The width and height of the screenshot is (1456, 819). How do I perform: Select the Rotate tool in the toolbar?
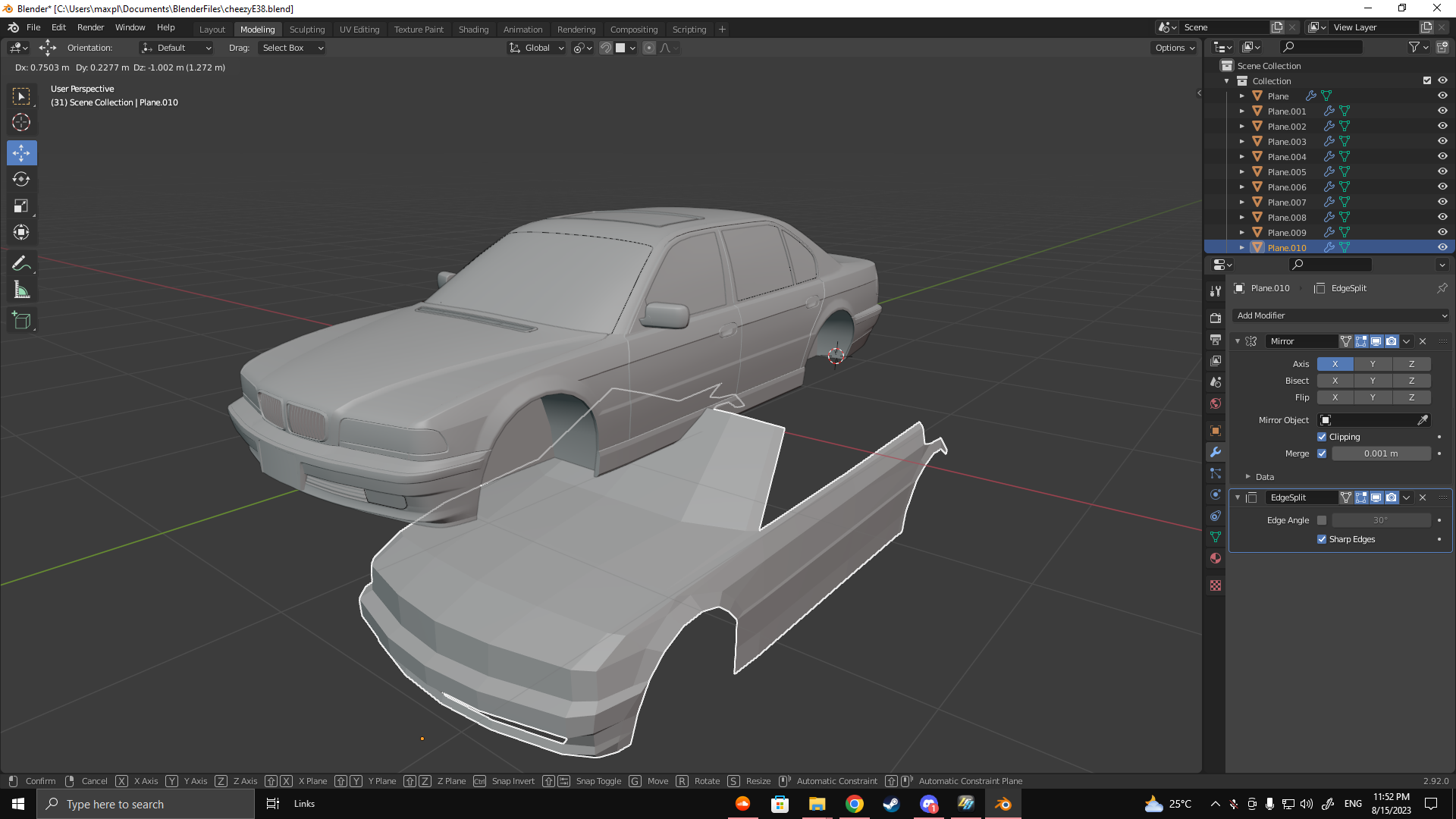(x=21, y=180)
